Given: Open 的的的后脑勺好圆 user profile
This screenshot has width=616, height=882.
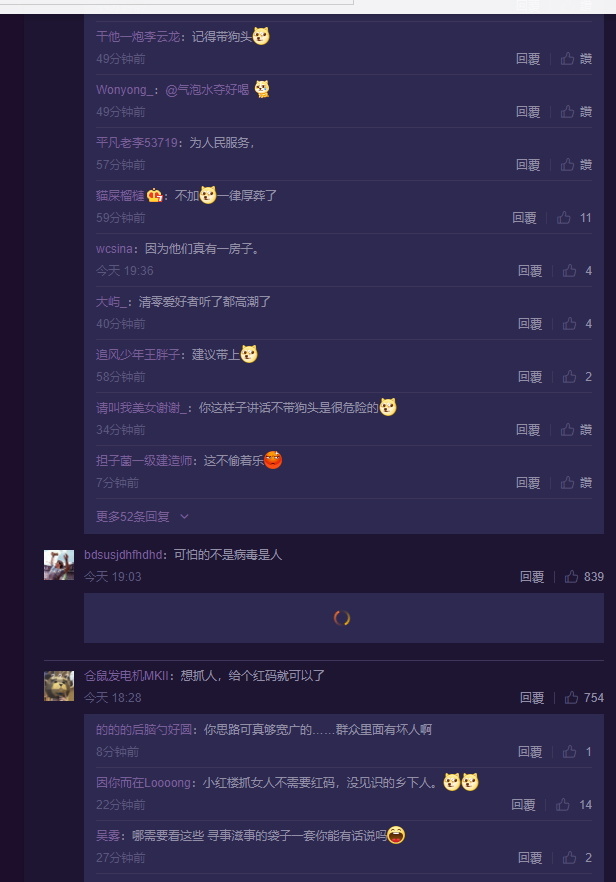Looking at the screenshot, I should tap(144, 730).
